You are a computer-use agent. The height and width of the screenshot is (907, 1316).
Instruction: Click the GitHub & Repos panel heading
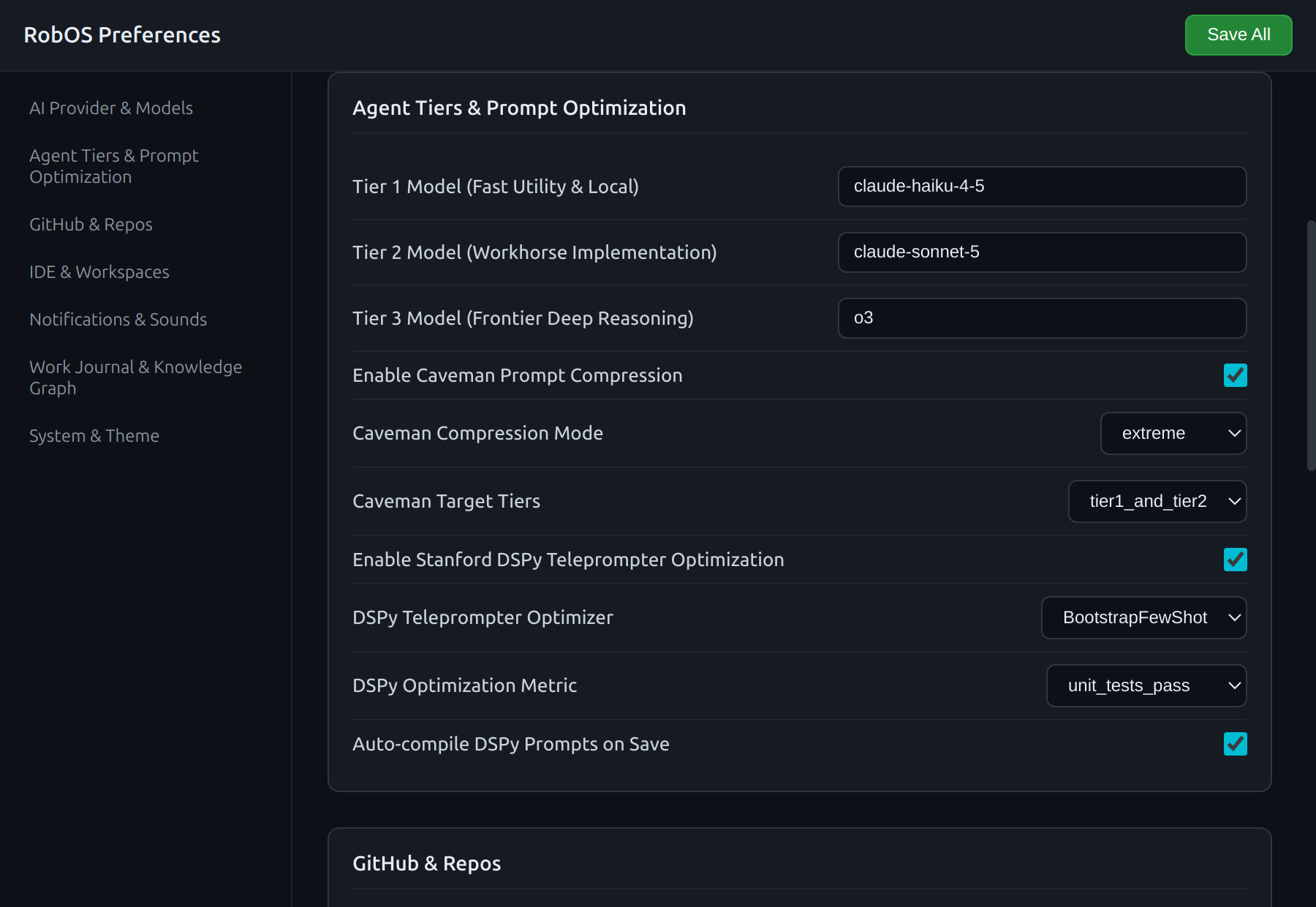(427, 864)
